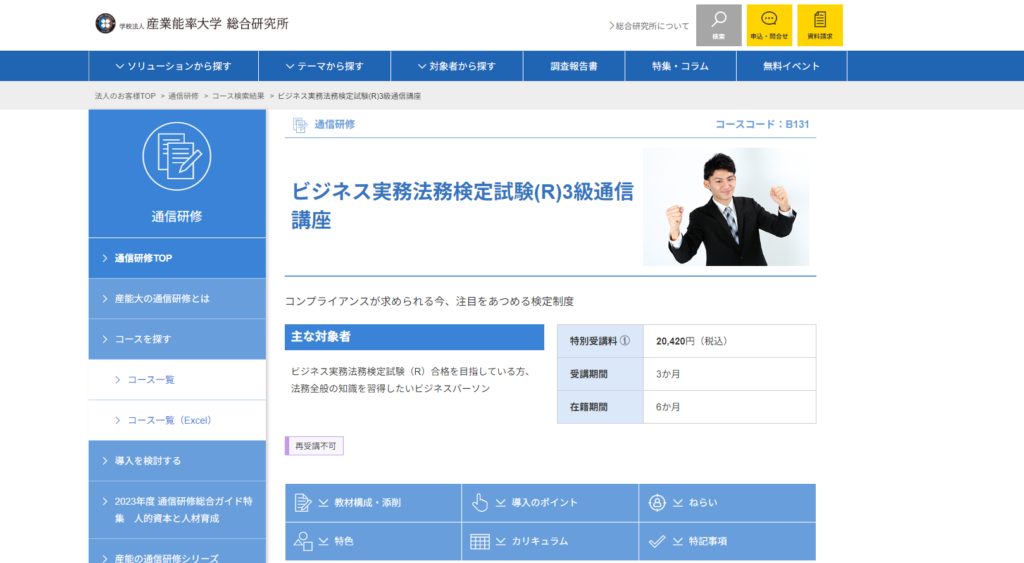Jump to 導入のポイント section
Image resolution: width=1024 pixels, height=563 pixels.
point(550,503)
